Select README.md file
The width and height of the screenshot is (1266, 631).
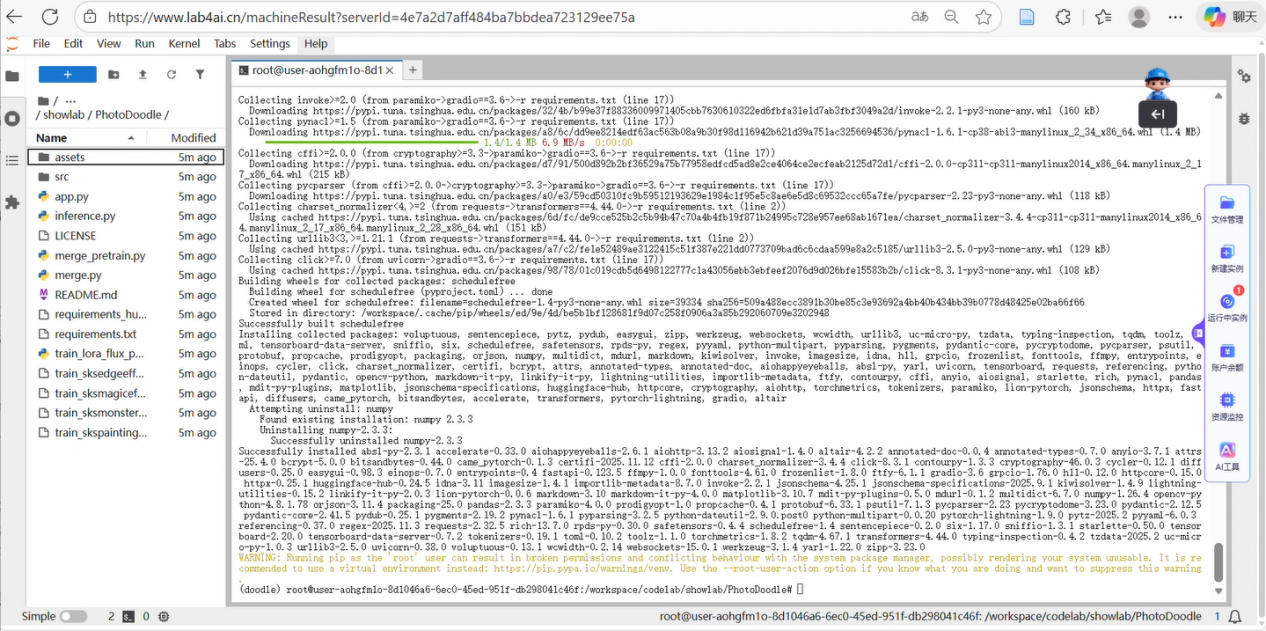pos(126,295)
